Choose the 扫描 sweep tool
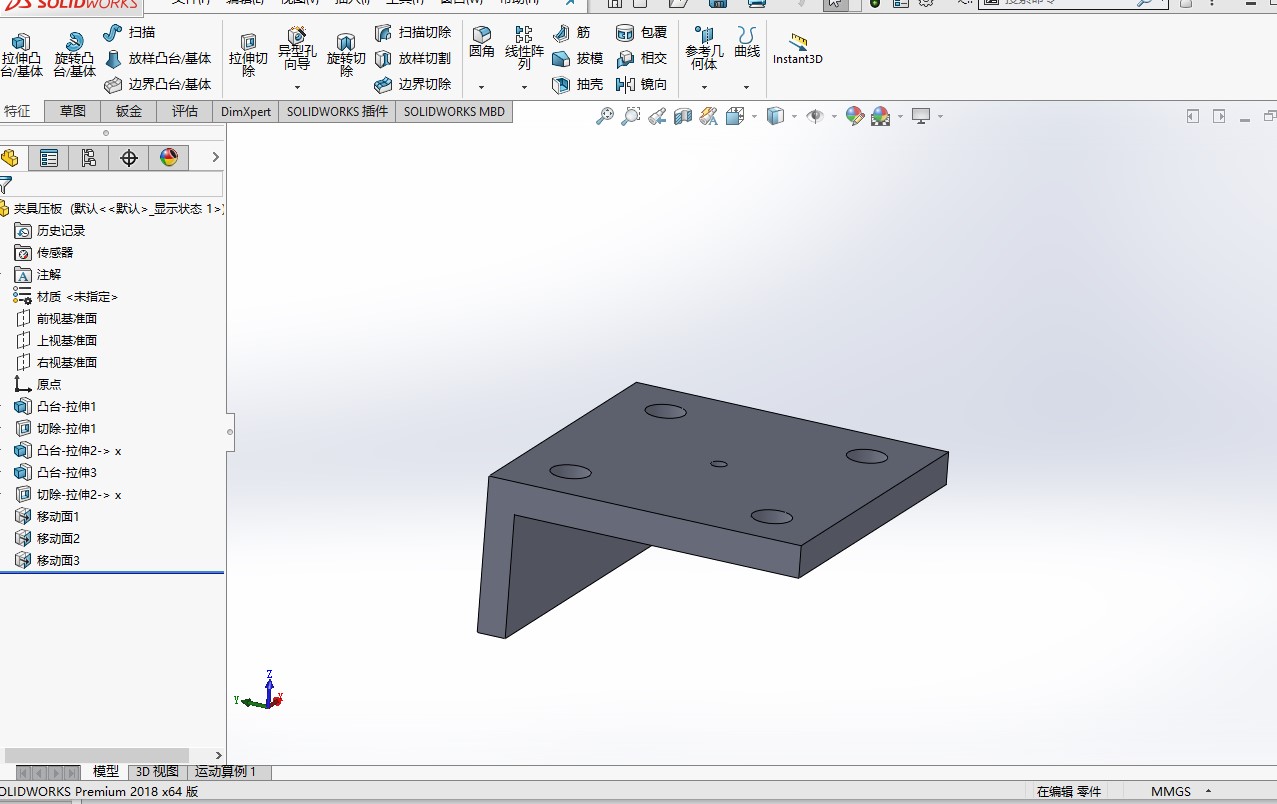 (x=129, y=32)
